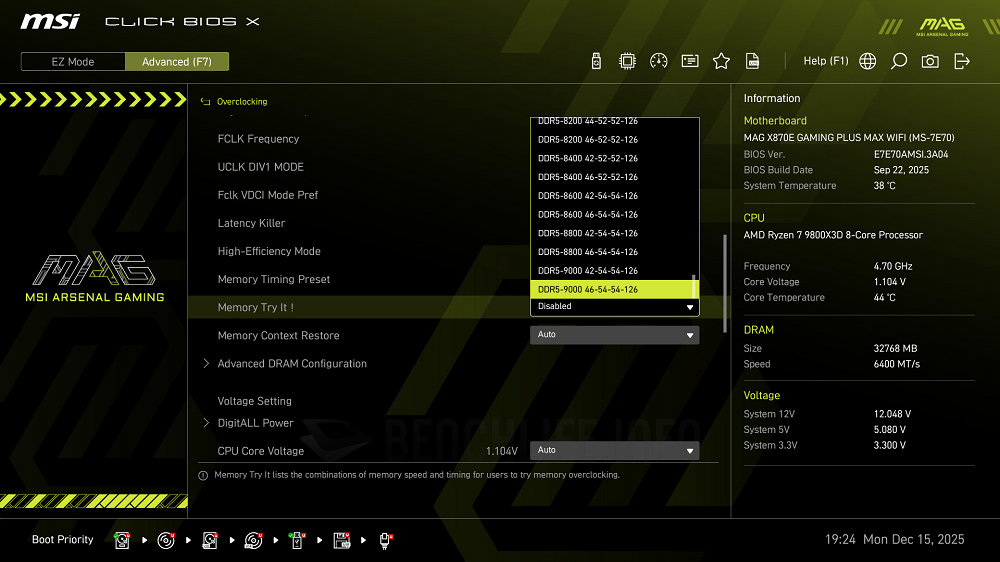Switch to EZ Mode

(x=73, y=62)
